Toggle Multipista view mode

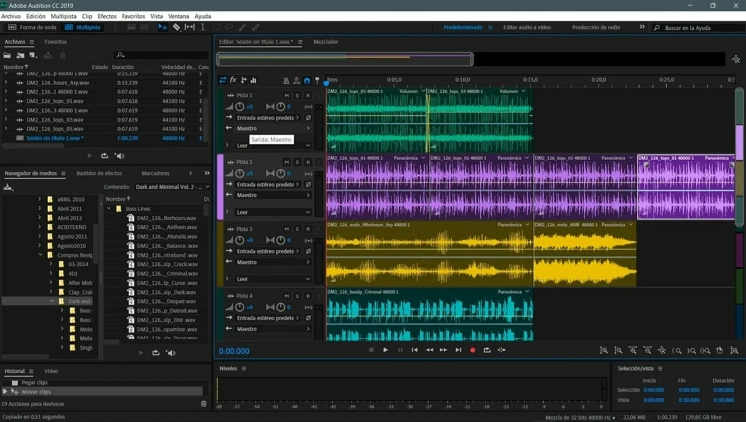[83, 28]
